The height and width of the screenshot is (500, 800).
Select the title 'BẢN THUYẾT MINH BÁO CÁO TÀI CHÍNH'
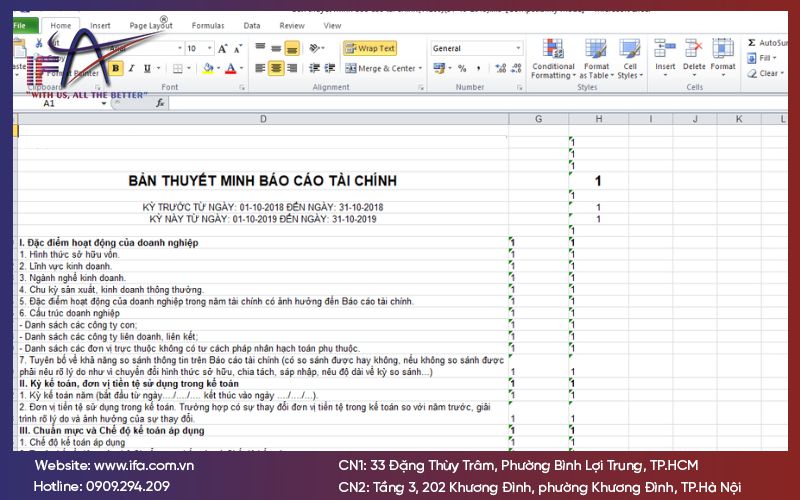(x=262, y=181)
